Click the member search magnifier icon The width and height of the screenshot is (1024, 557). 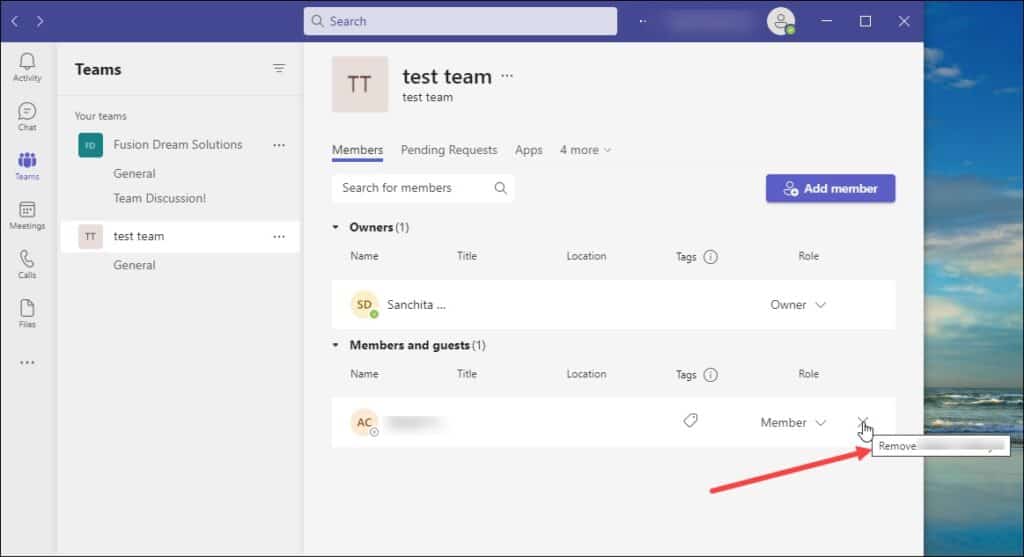[x=500, y=188]
